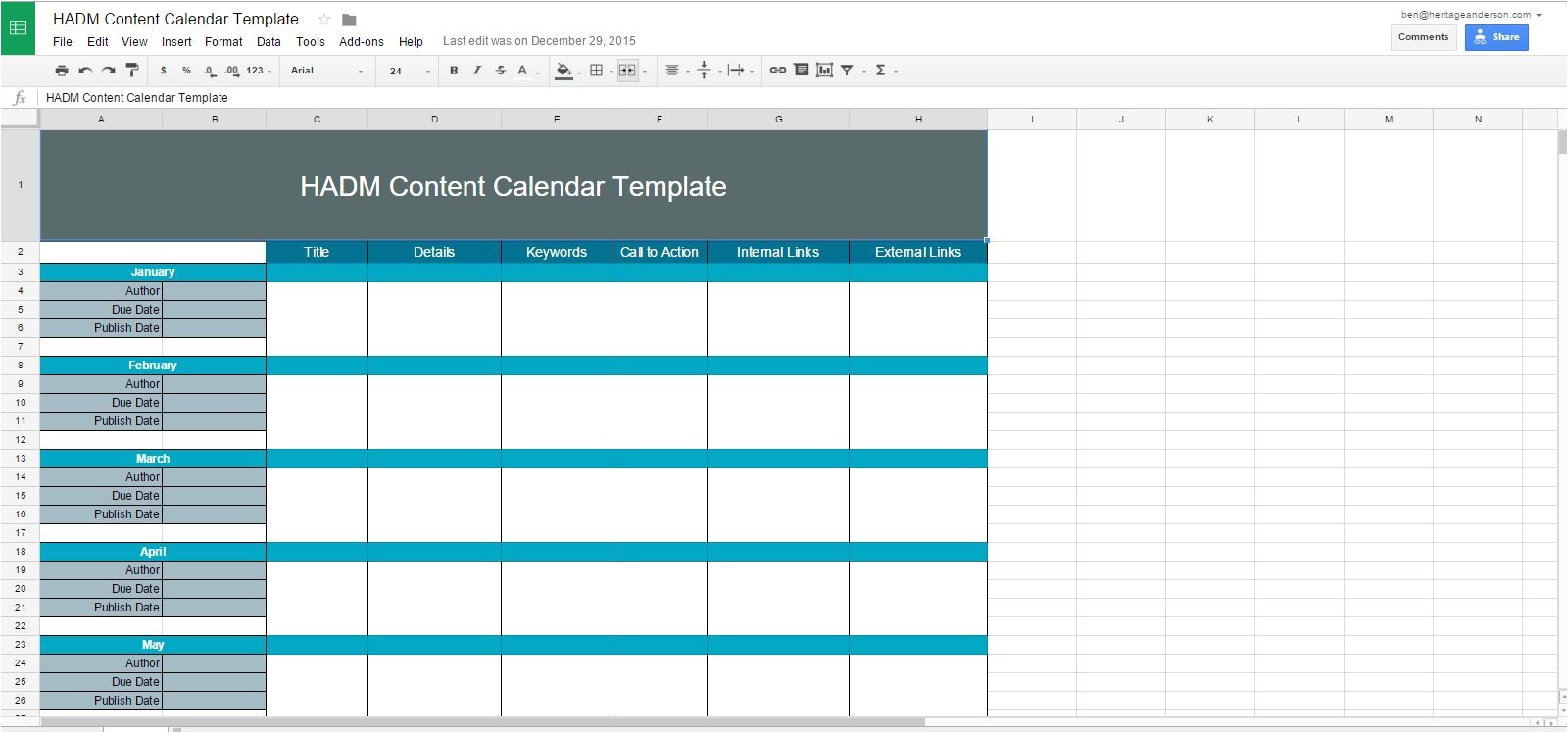Format as currency with the dollar icon
The width and height of the screenshot is (1568, 733).
pyautogui.click(x=163, y=71)
